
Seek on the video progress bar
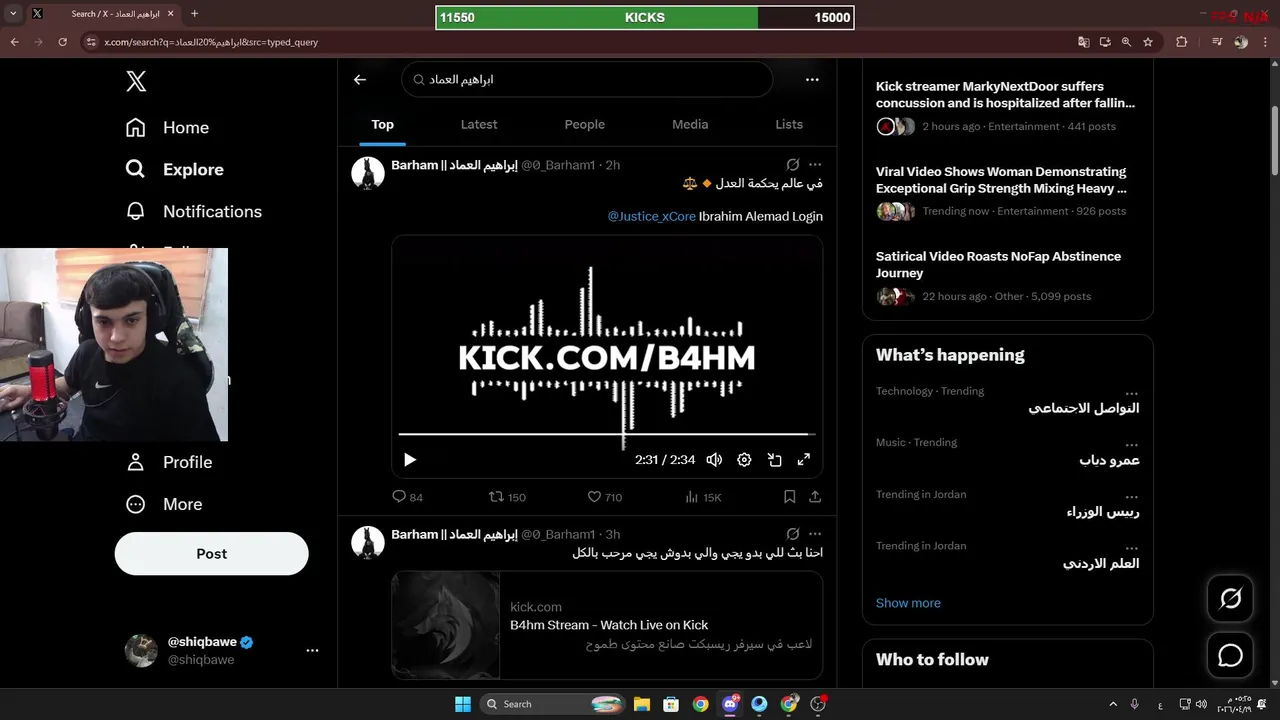(x=607, y=434)
